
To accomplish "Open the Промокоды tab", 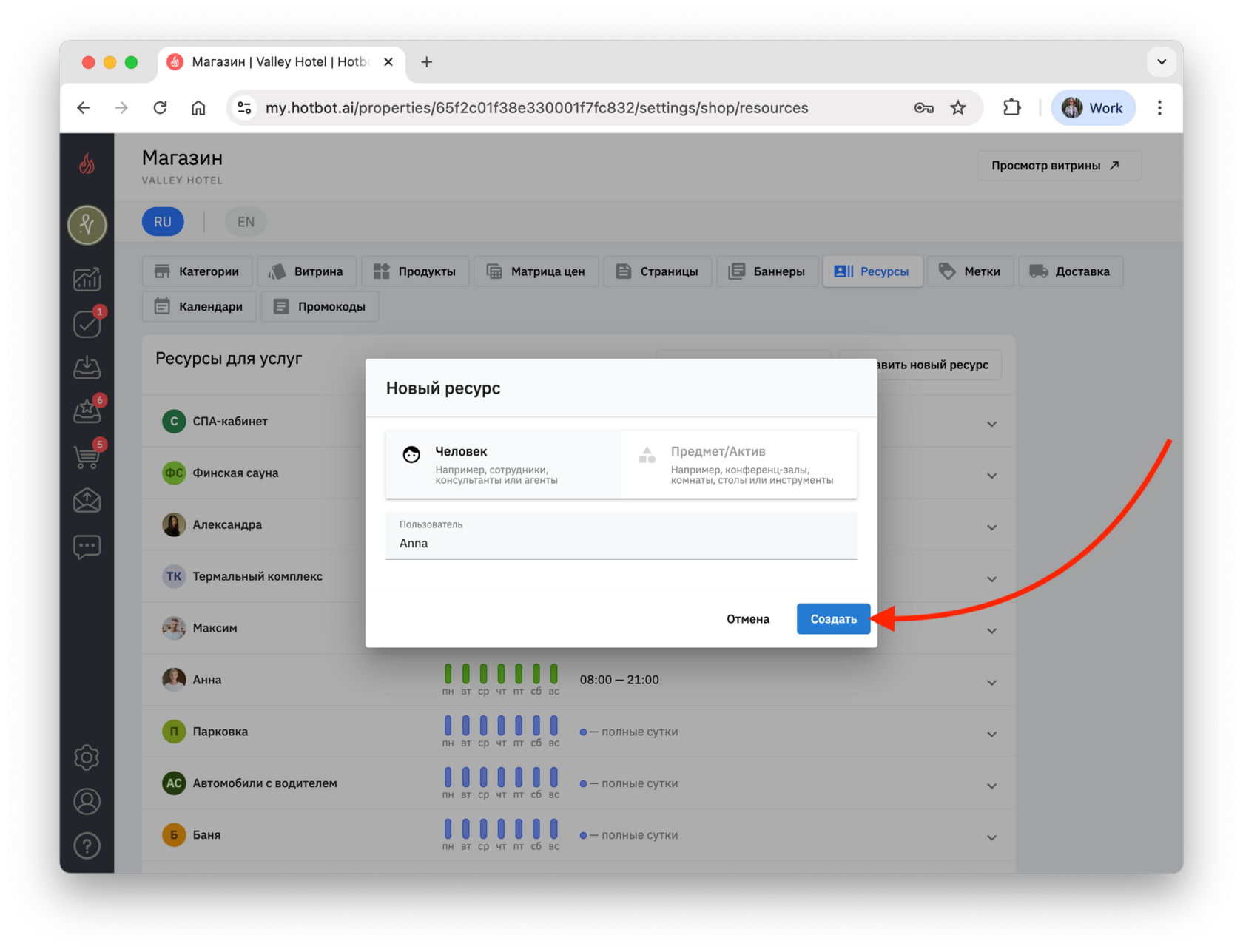I will [320, 307].
